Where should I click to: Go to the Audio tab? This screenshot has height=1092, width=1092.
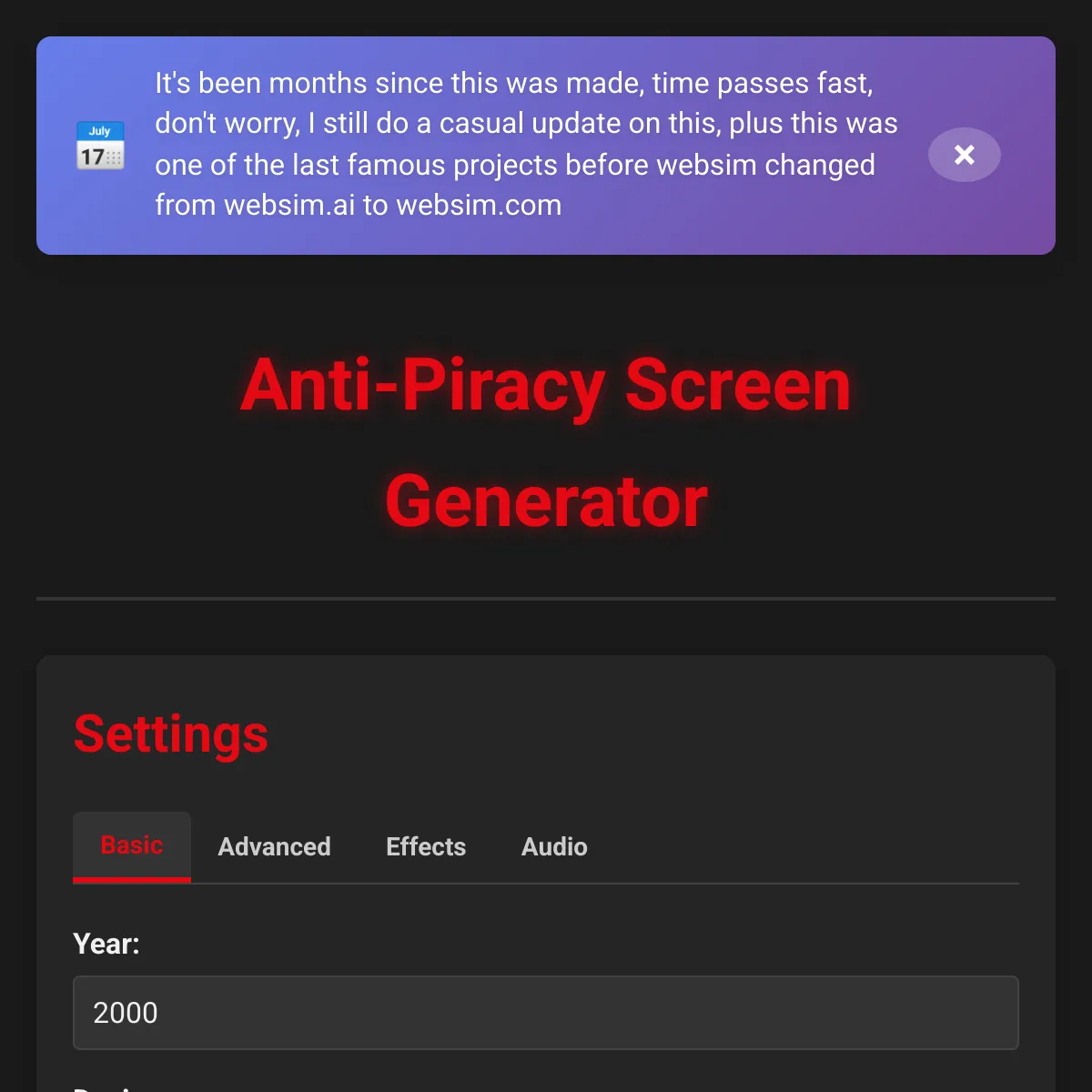pos(554,846)
